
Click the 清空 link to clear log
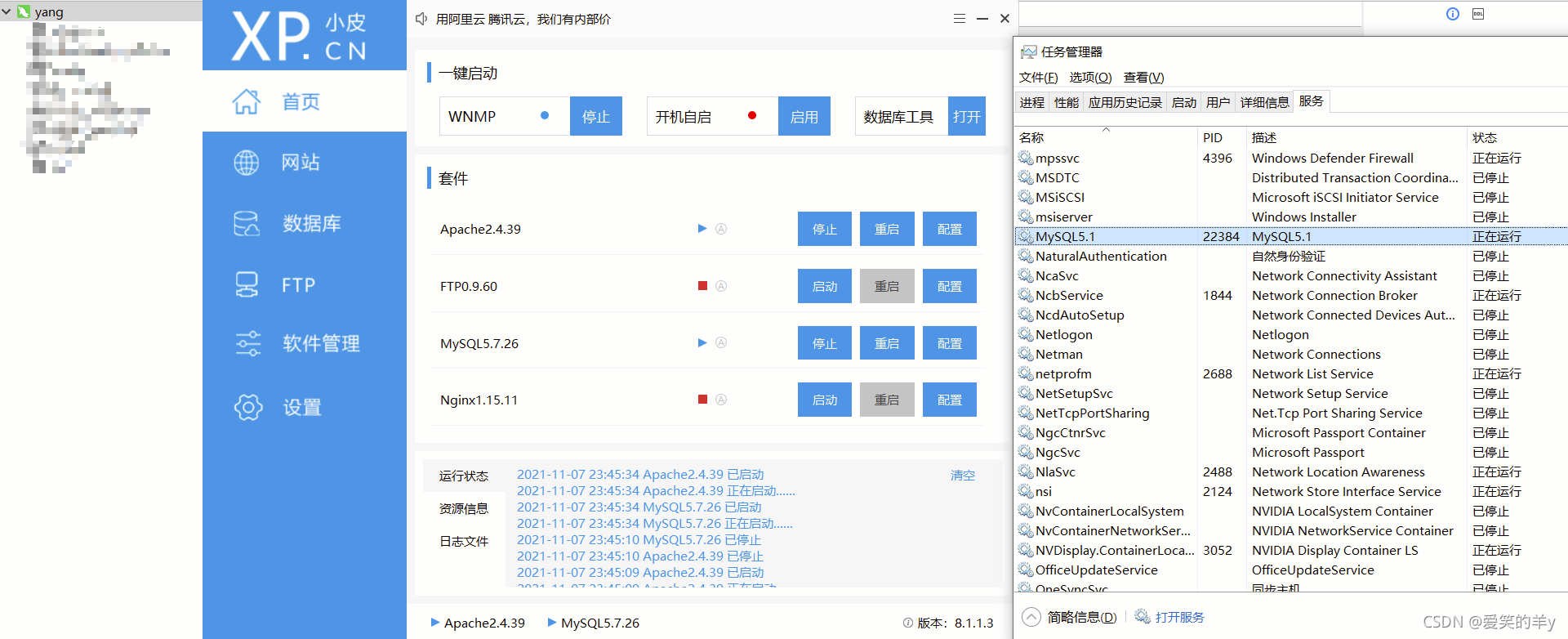963,475
